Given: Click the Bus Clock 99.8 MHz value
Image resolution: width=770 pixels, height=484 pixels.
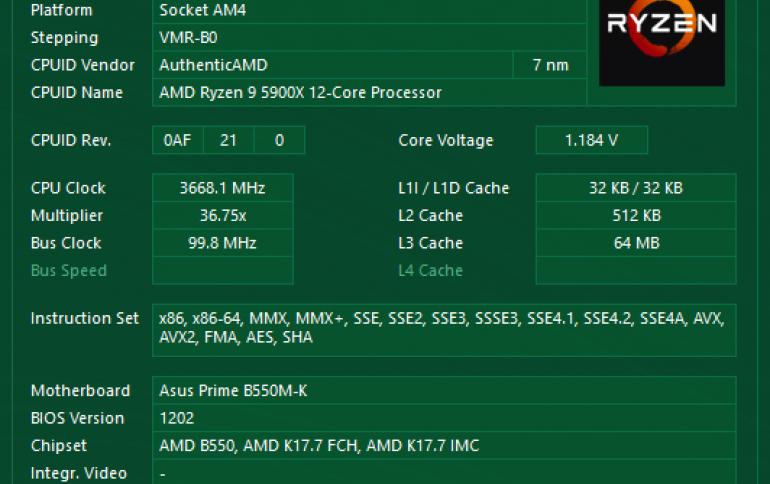Looking at the screenshot, I should (x=223, y=243).
